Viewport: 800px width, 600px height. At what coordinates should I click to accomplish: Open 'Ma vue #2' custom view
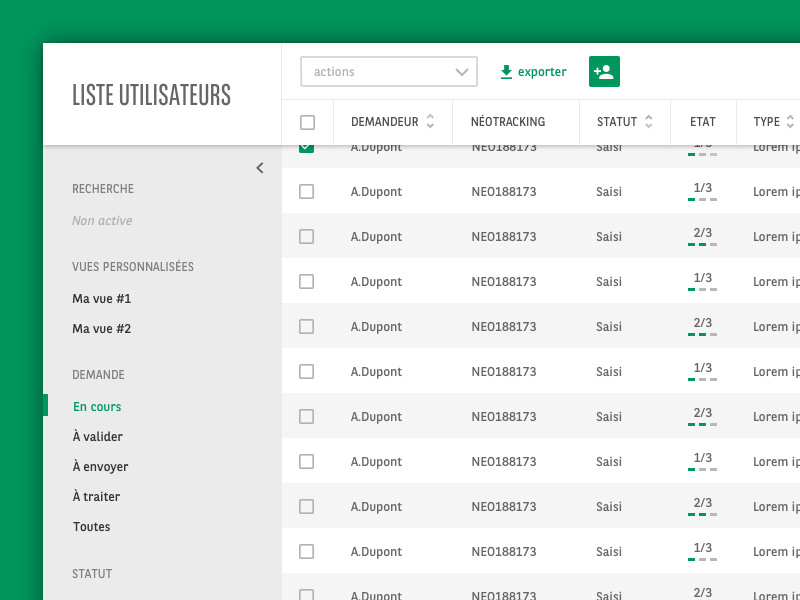[x=102, y=329]
